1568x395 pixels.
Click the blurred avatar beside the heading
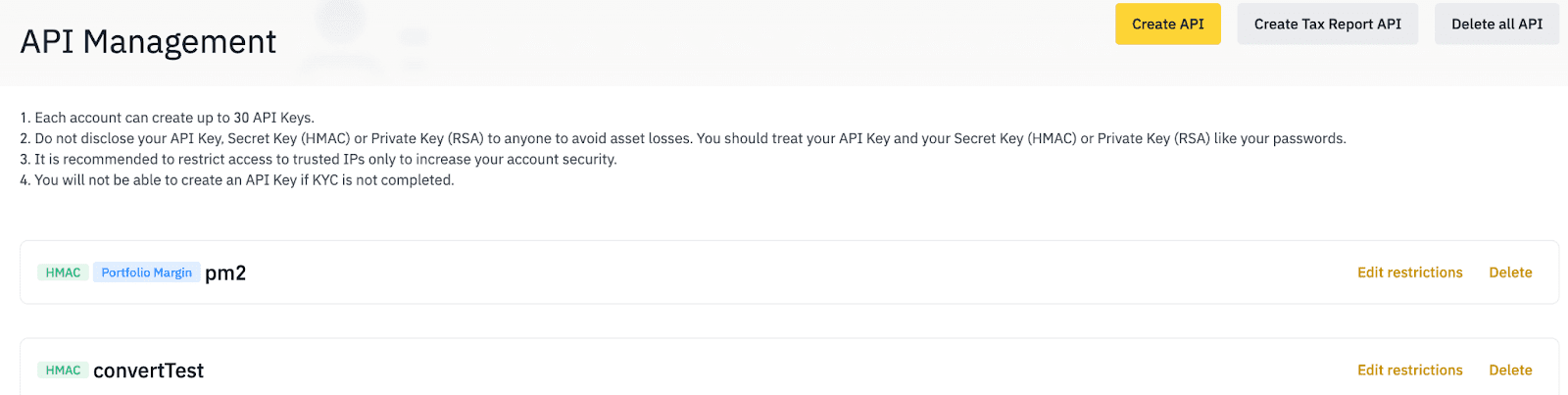[x=340, y=22]
